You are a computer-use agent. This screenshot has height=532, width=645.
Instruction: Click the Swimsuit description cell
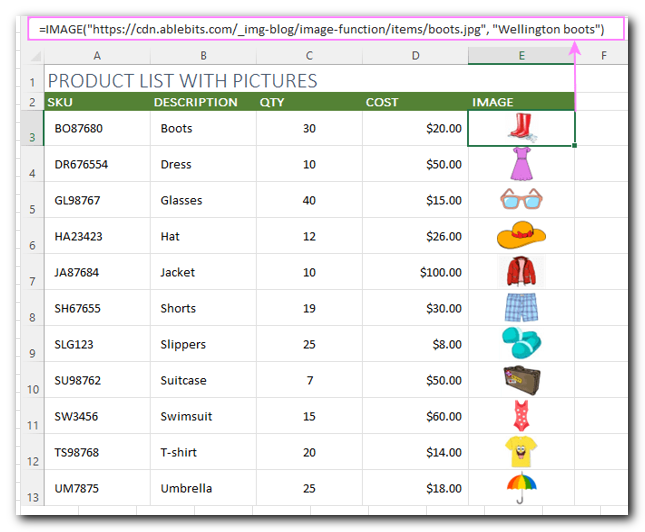tap(203, 416)
